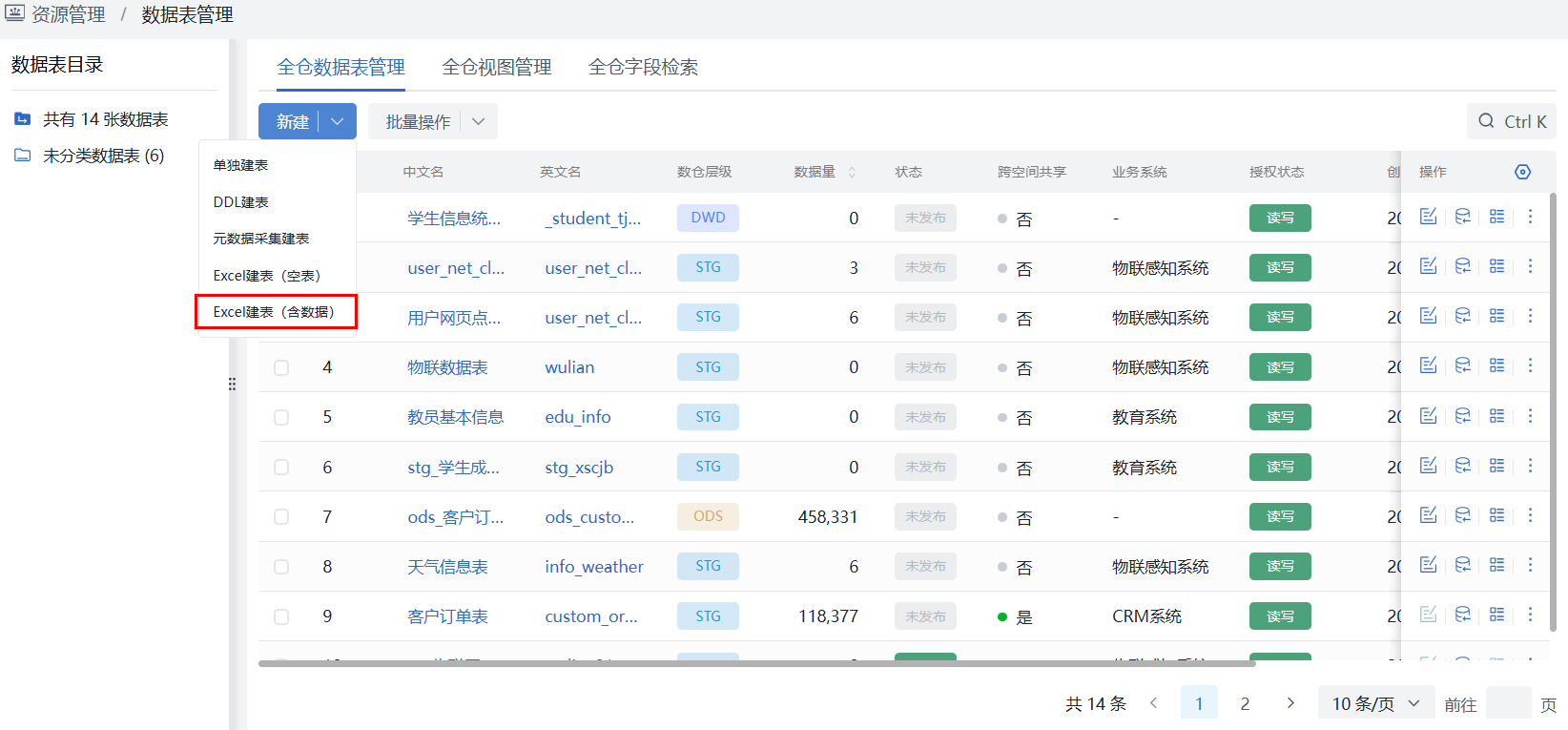Viewport: 1568px width, 730px height.
Task: Expand the 批量操作 dropdown arrow
Action: [x=479, y=121]
